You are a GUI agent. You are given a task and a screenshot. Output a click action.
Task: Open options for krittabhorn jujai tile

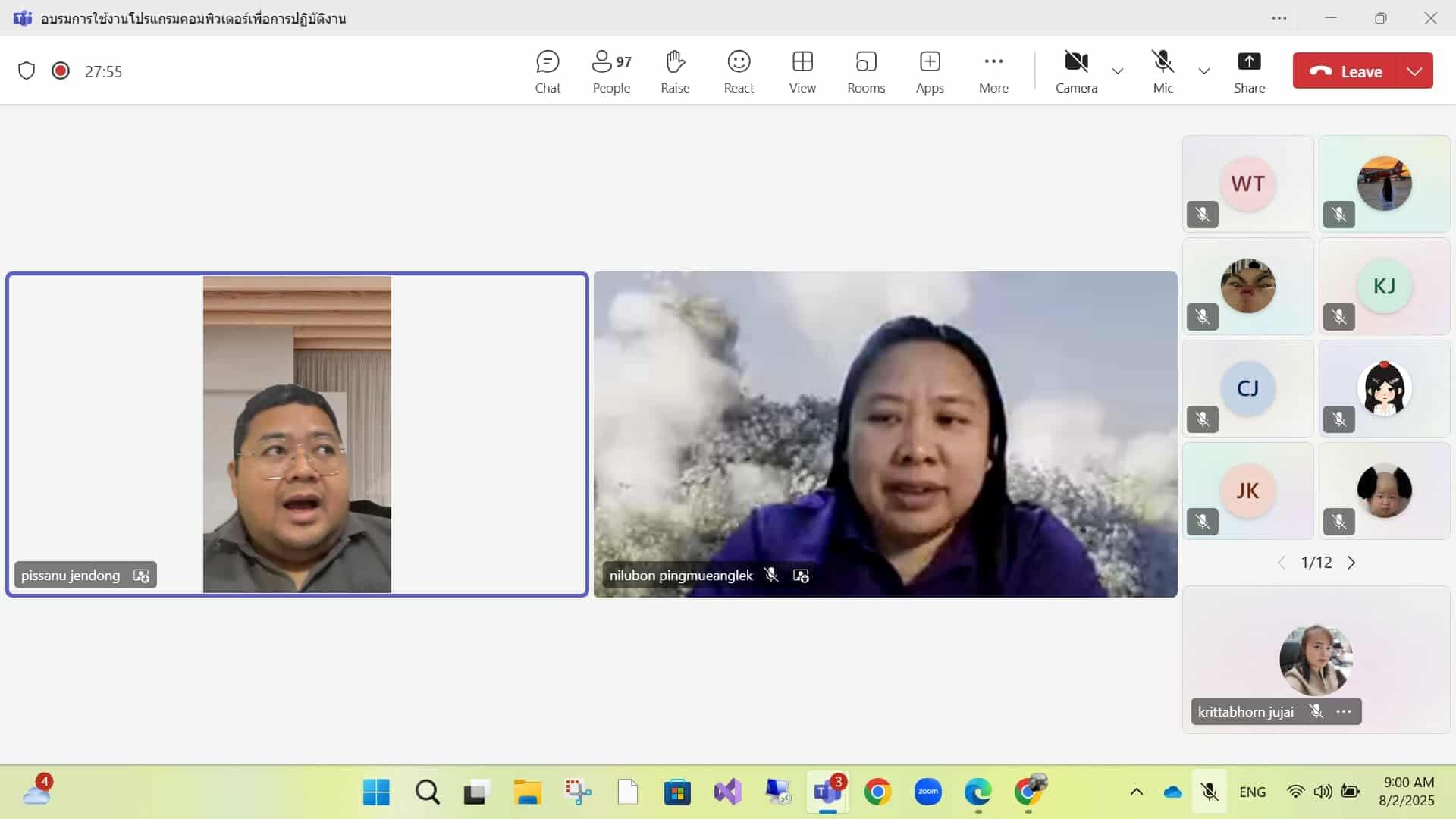point(1344,711)
